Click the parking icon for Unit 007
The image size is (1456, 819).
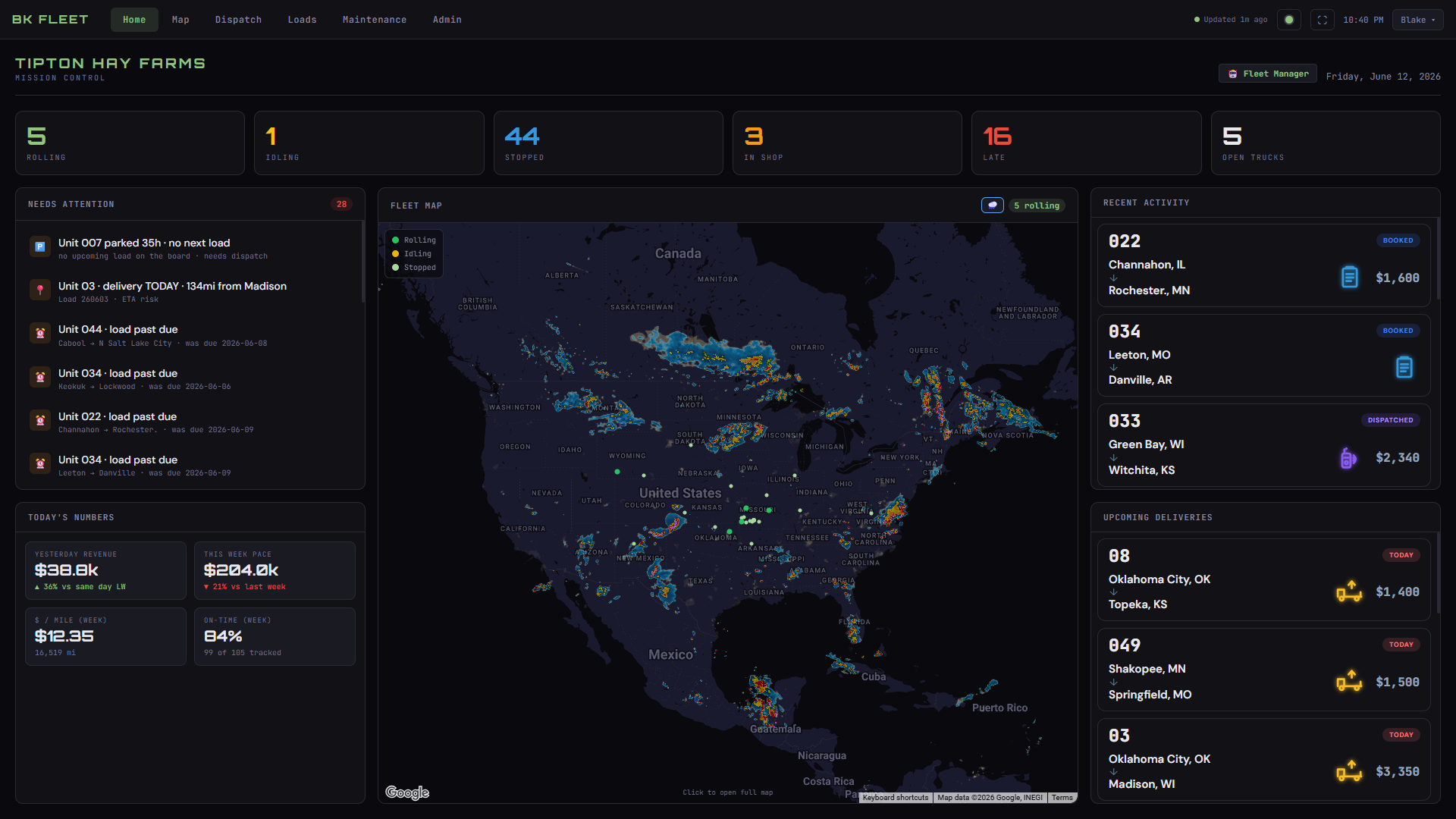40,247
